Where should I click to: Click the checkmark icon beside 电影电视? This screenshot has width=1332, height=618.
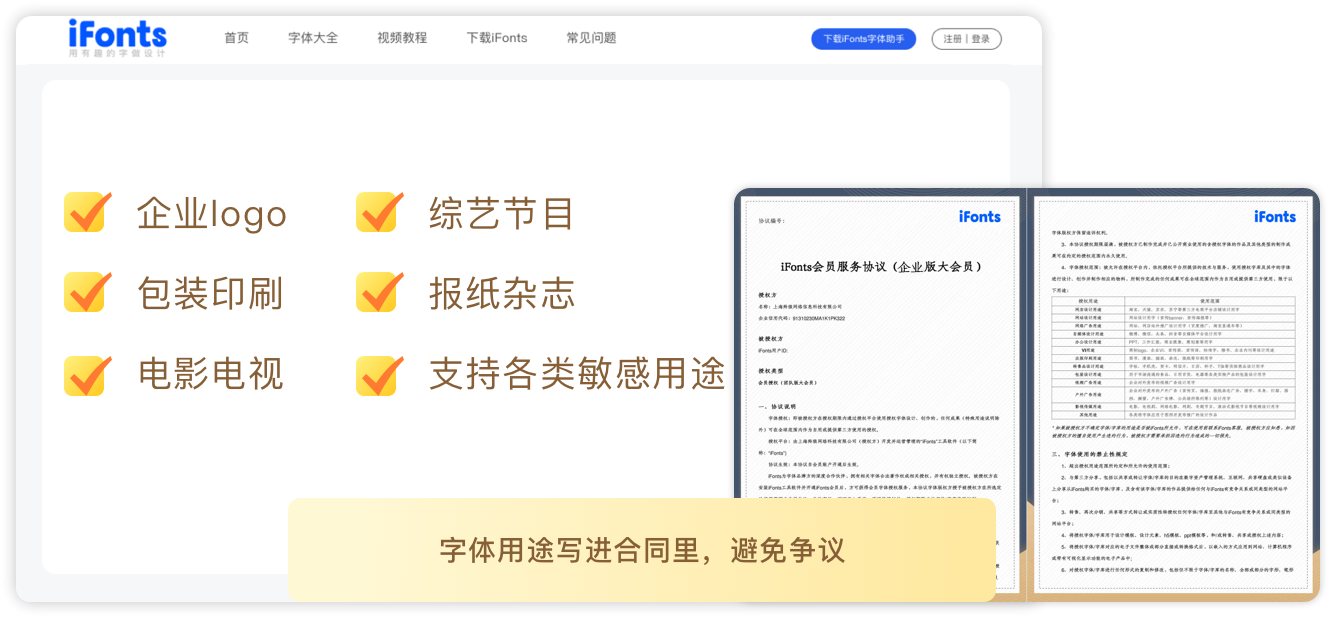[x=88, y=374]
